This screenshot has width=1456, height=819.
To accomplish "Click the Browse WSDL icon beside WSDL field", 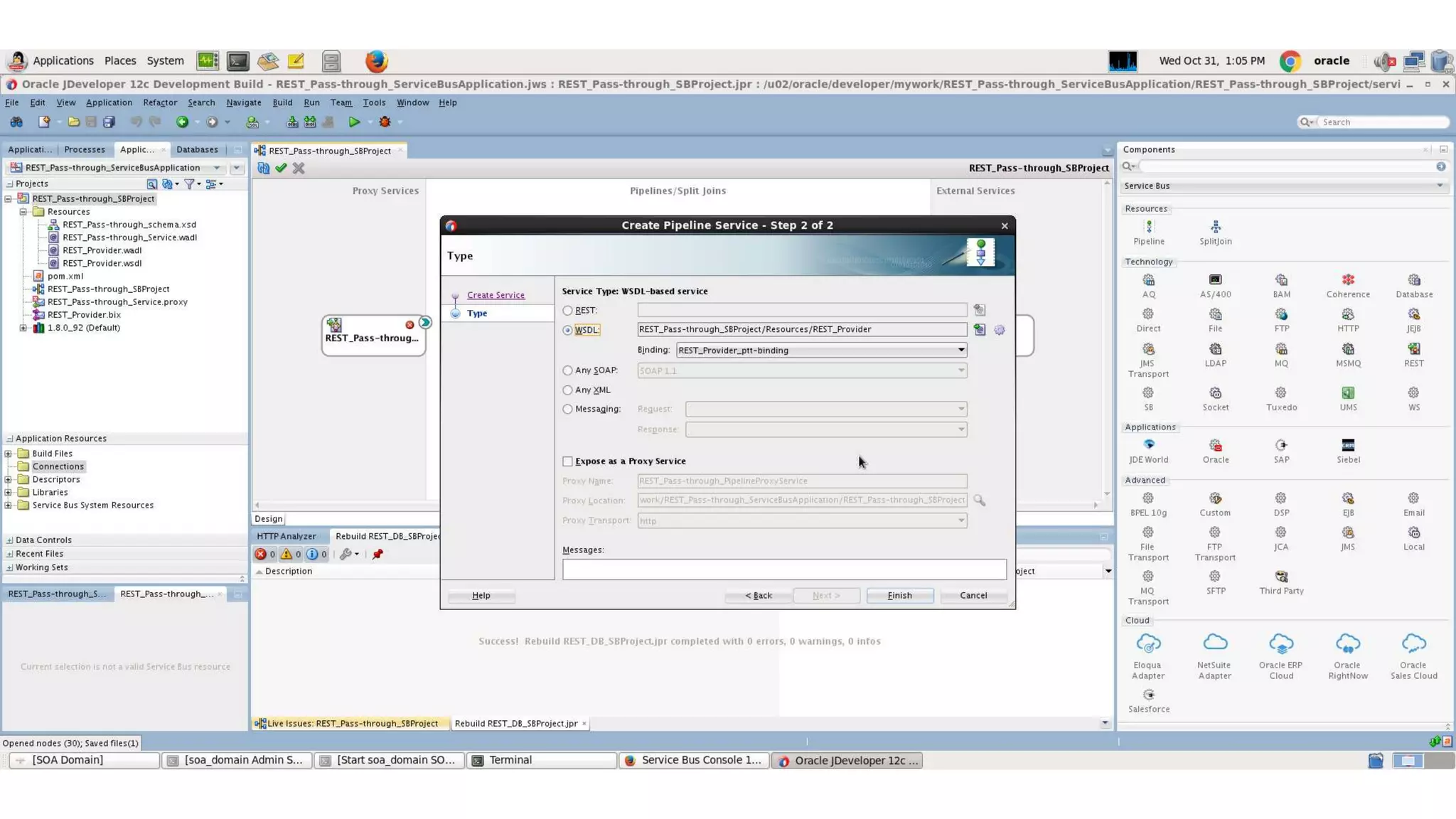I will (x=979, y=330).
